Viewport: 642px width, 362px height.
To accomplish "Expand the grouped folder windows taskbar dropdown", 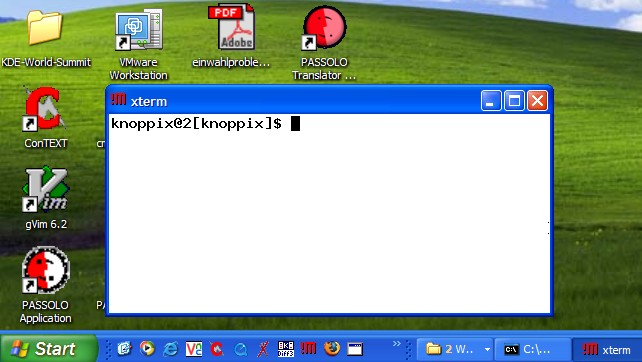I will (487, 349).
